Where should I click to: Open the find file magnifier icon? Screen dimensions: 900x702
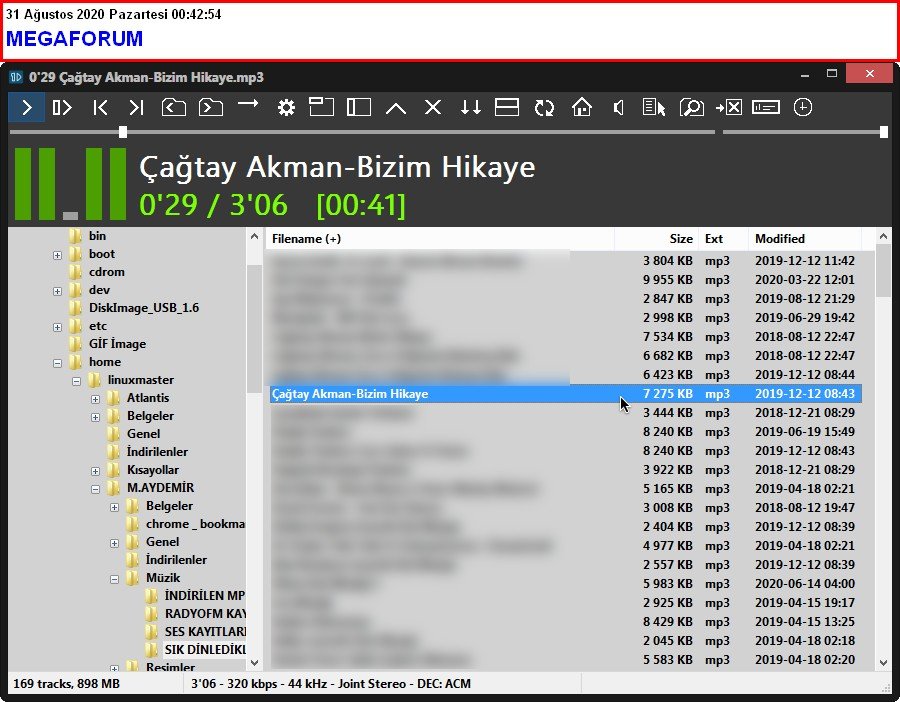pos(692,107)
